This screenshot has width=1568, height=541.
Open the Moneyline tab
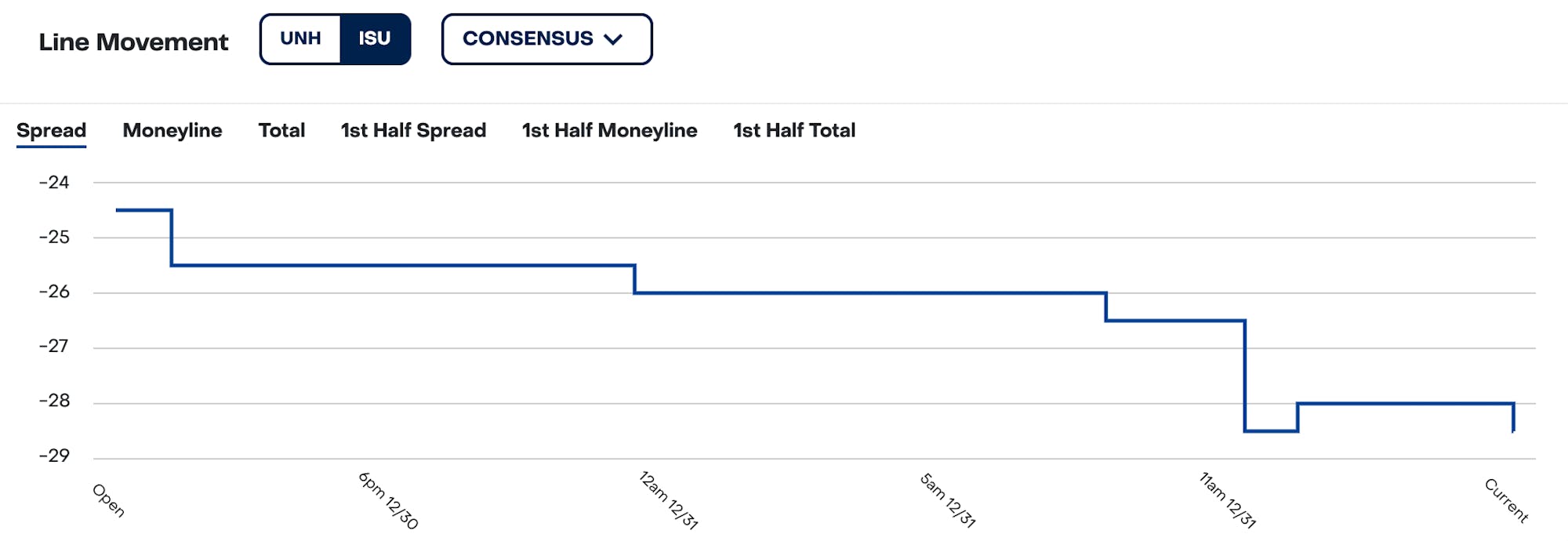(x=172, y=130)
